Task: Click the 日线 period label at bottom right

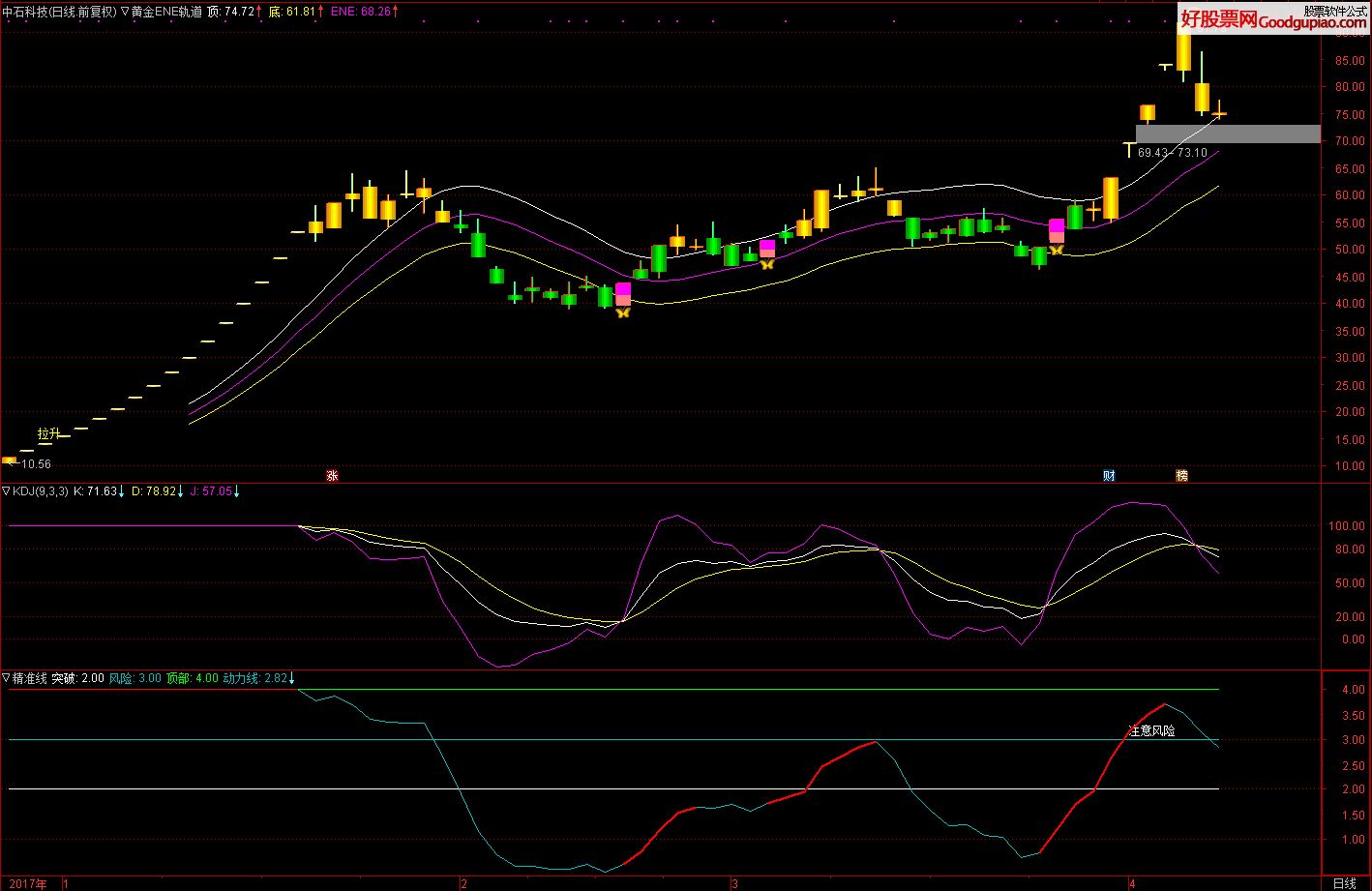Action: point(1344,883)
